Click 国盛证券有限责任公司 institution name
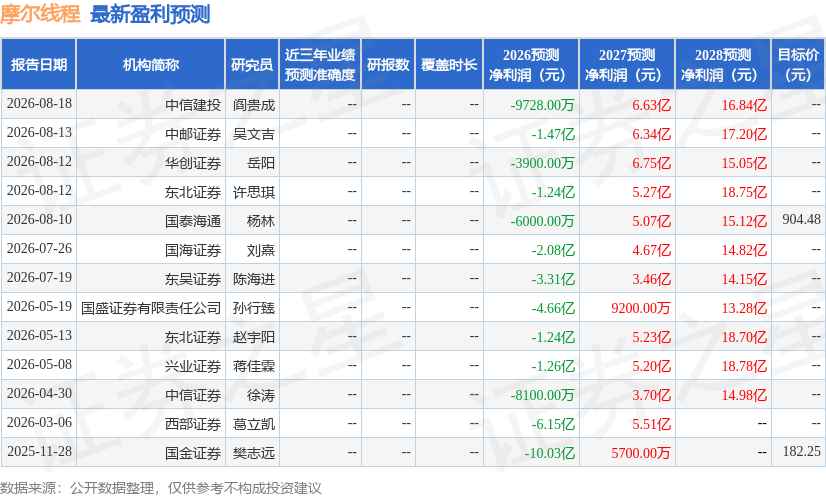 [x=151, y=308]
